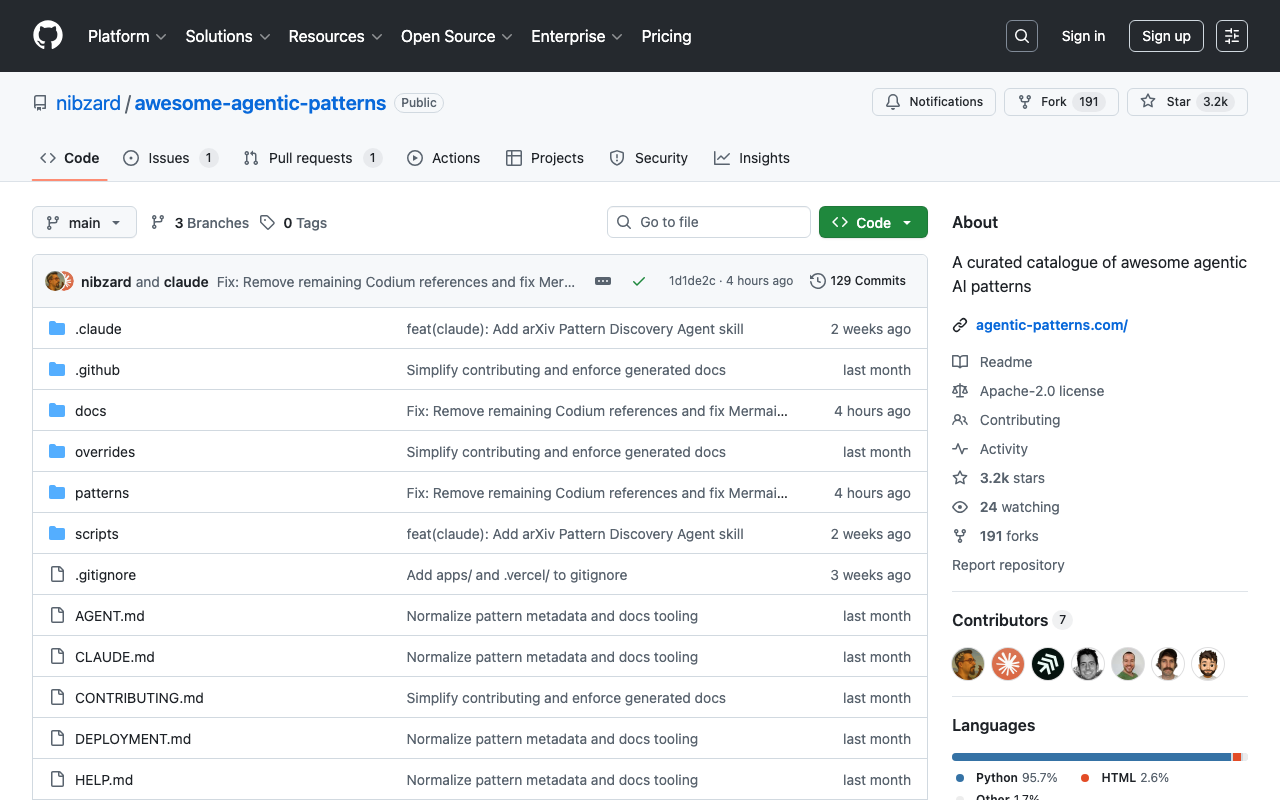Screen dimensions: 1280x800
Task: Star the awesome-agentic-patterns repository
Action: [1187, 102]
